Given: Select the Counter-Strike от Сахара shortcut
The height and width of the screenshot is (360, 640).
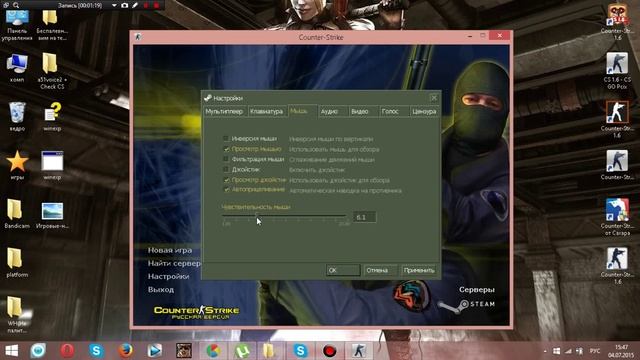Looking at the screenshot, I should 617,217.
